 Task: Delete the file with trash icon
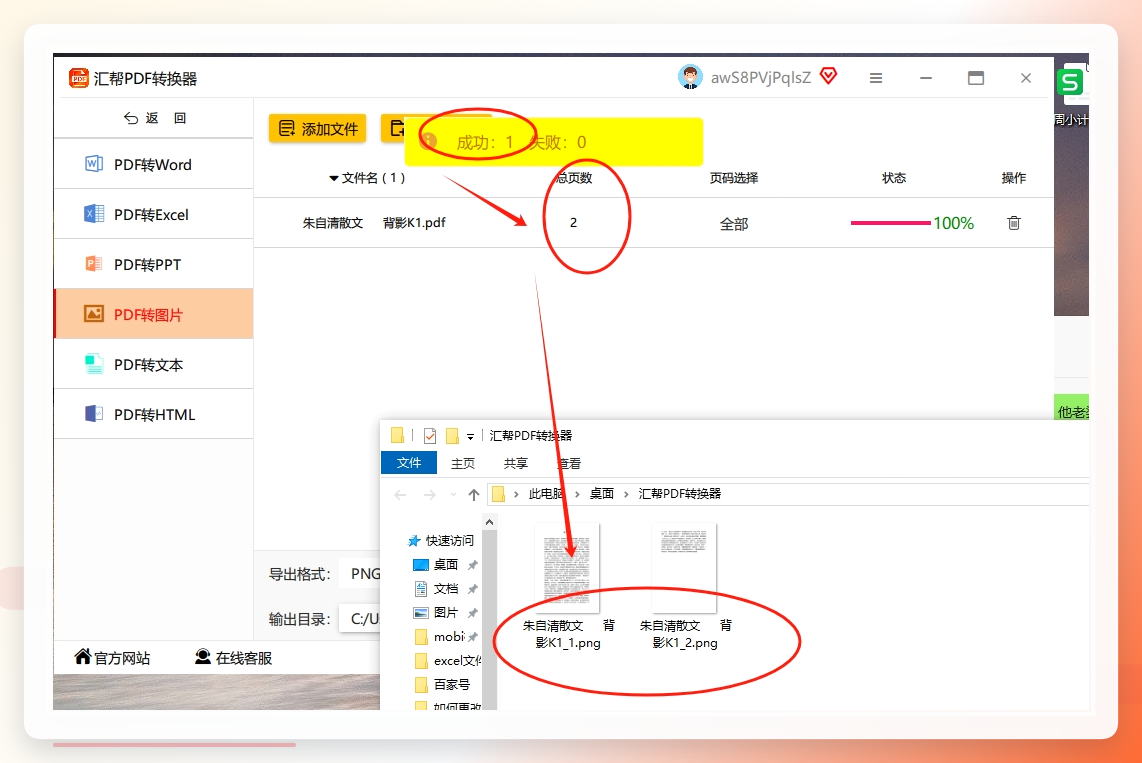(1014, 223)
